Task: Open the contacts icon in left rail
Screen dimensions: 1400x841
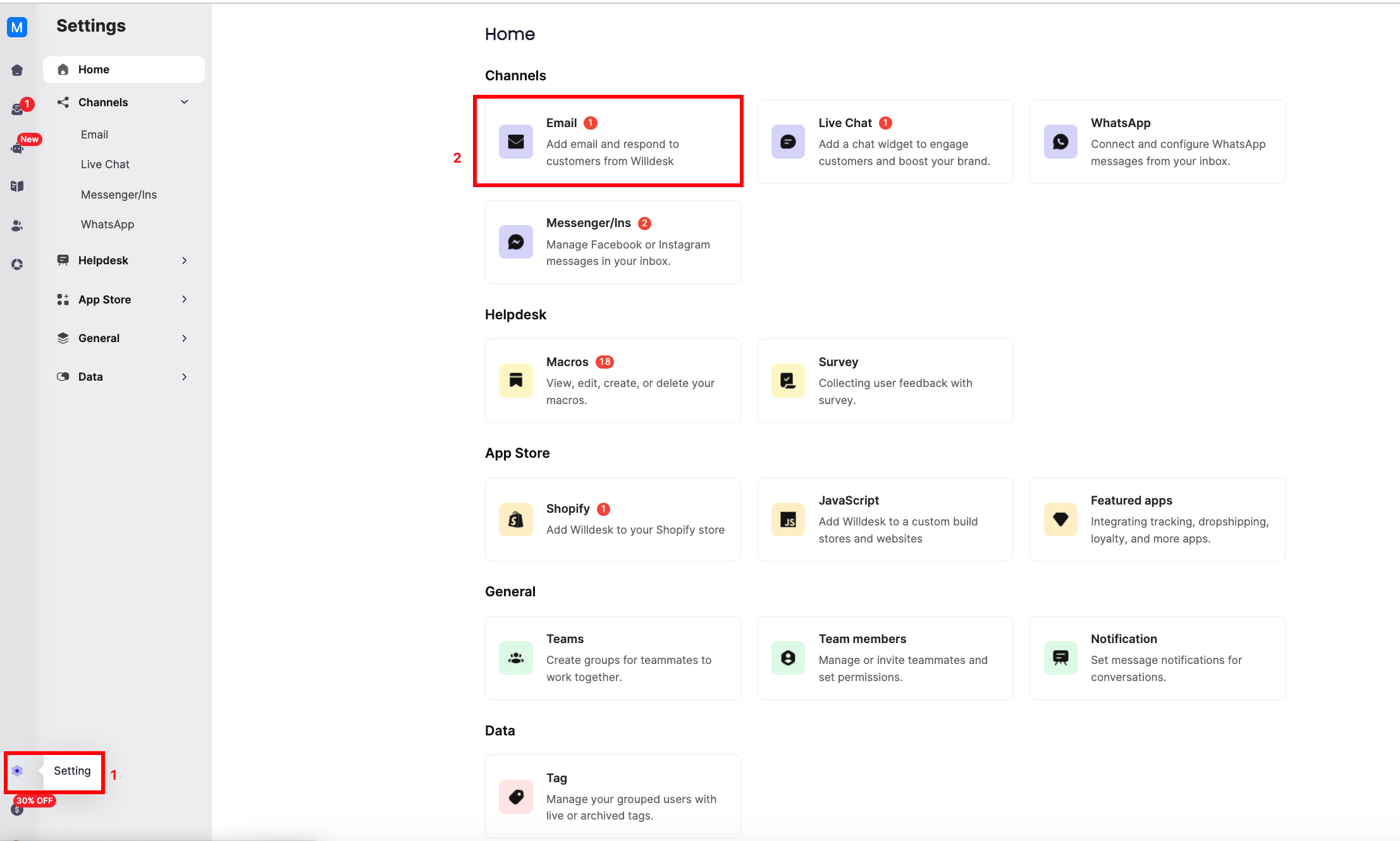Action: tap(17, 226)
